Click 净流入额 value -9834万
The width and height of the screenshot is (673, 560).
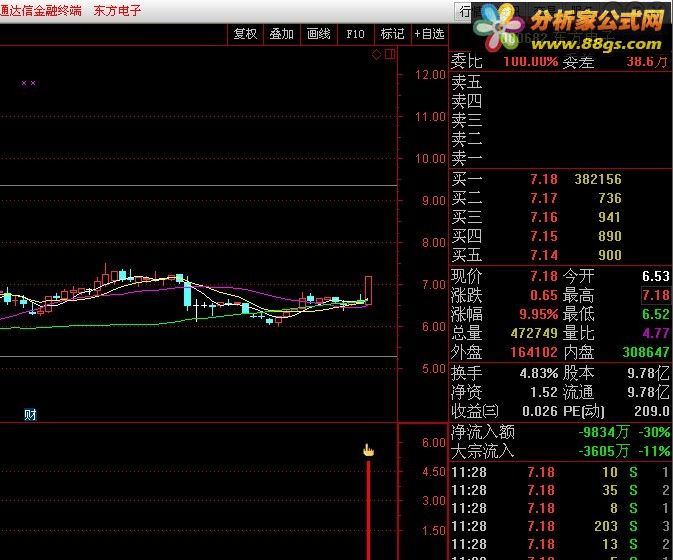604,432
